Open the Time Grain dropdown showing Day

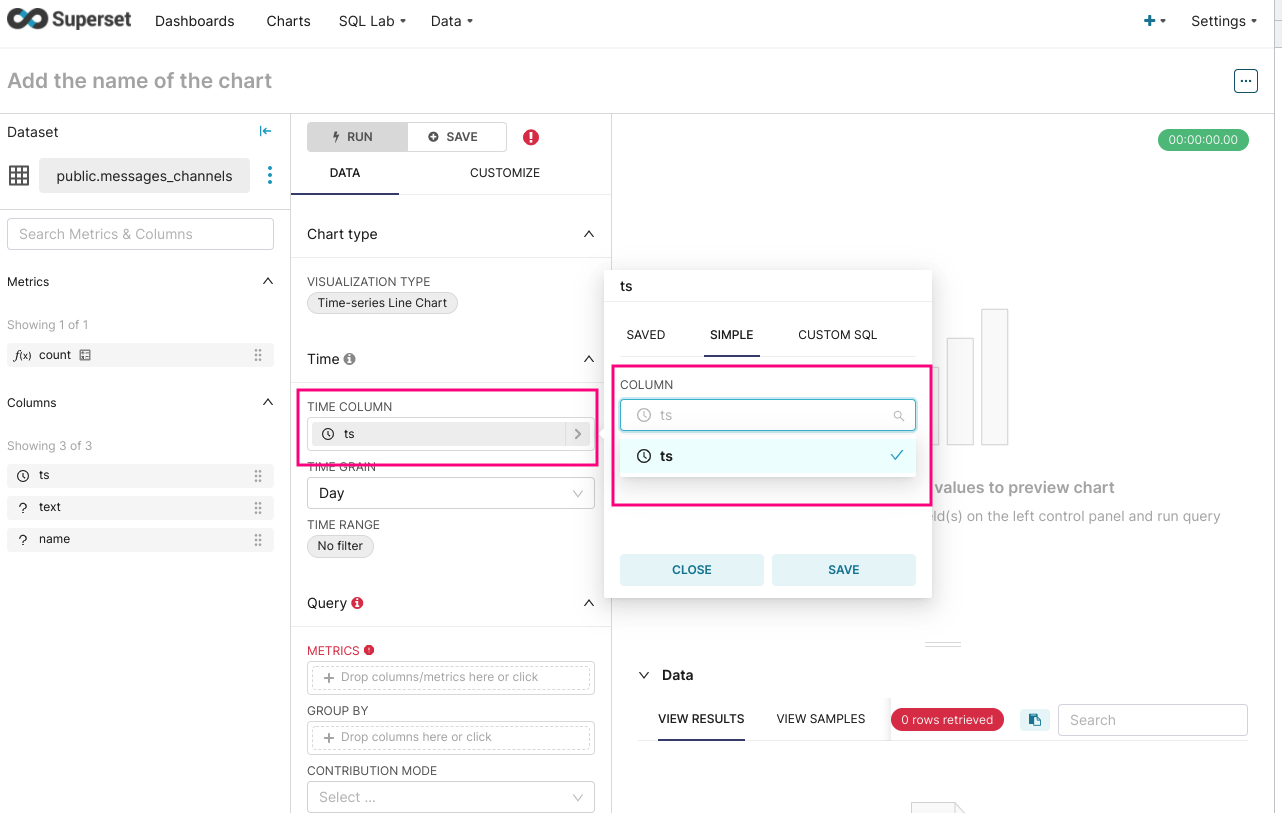tap(450, 493)
